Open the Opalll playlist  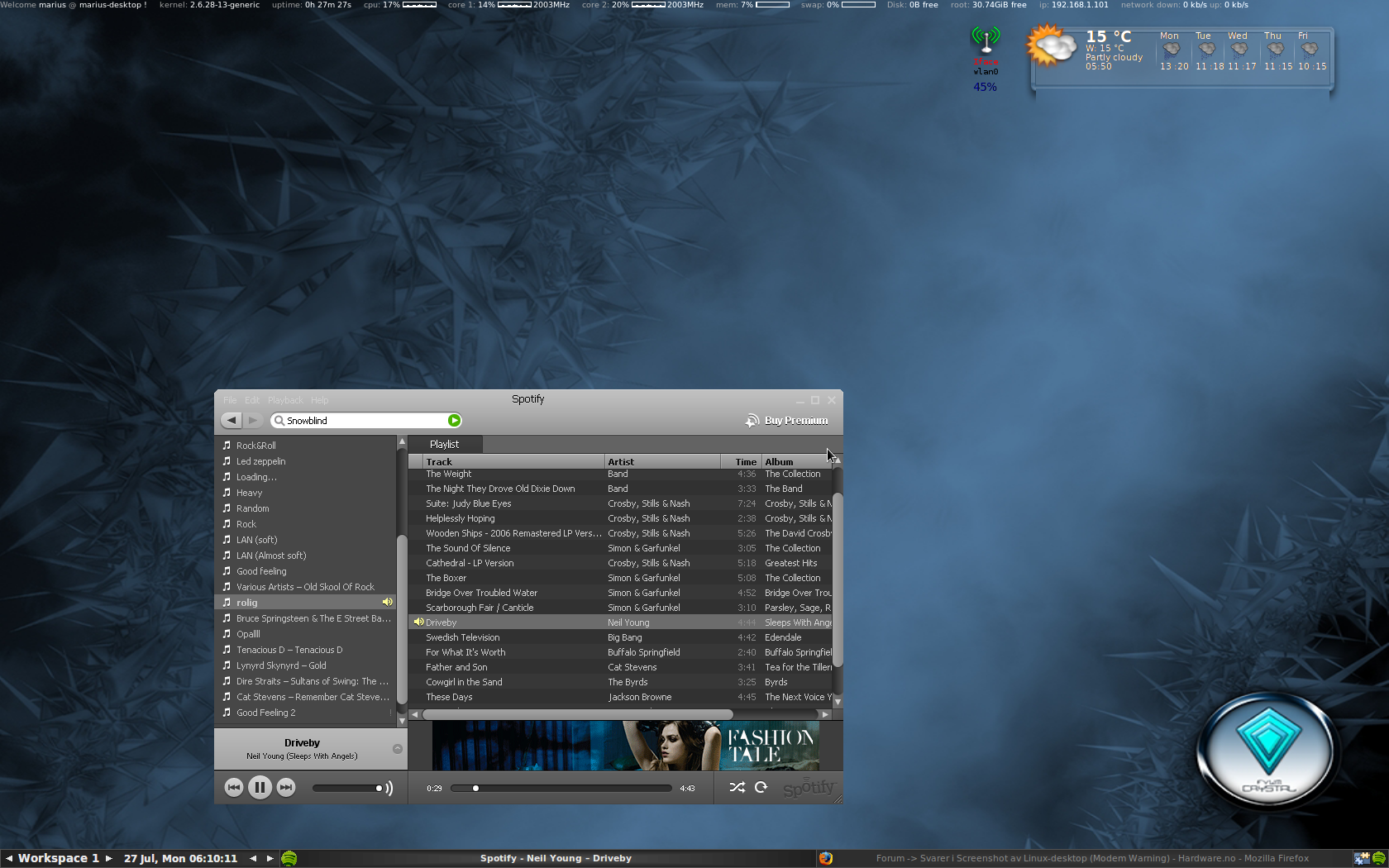coord(306,634)
